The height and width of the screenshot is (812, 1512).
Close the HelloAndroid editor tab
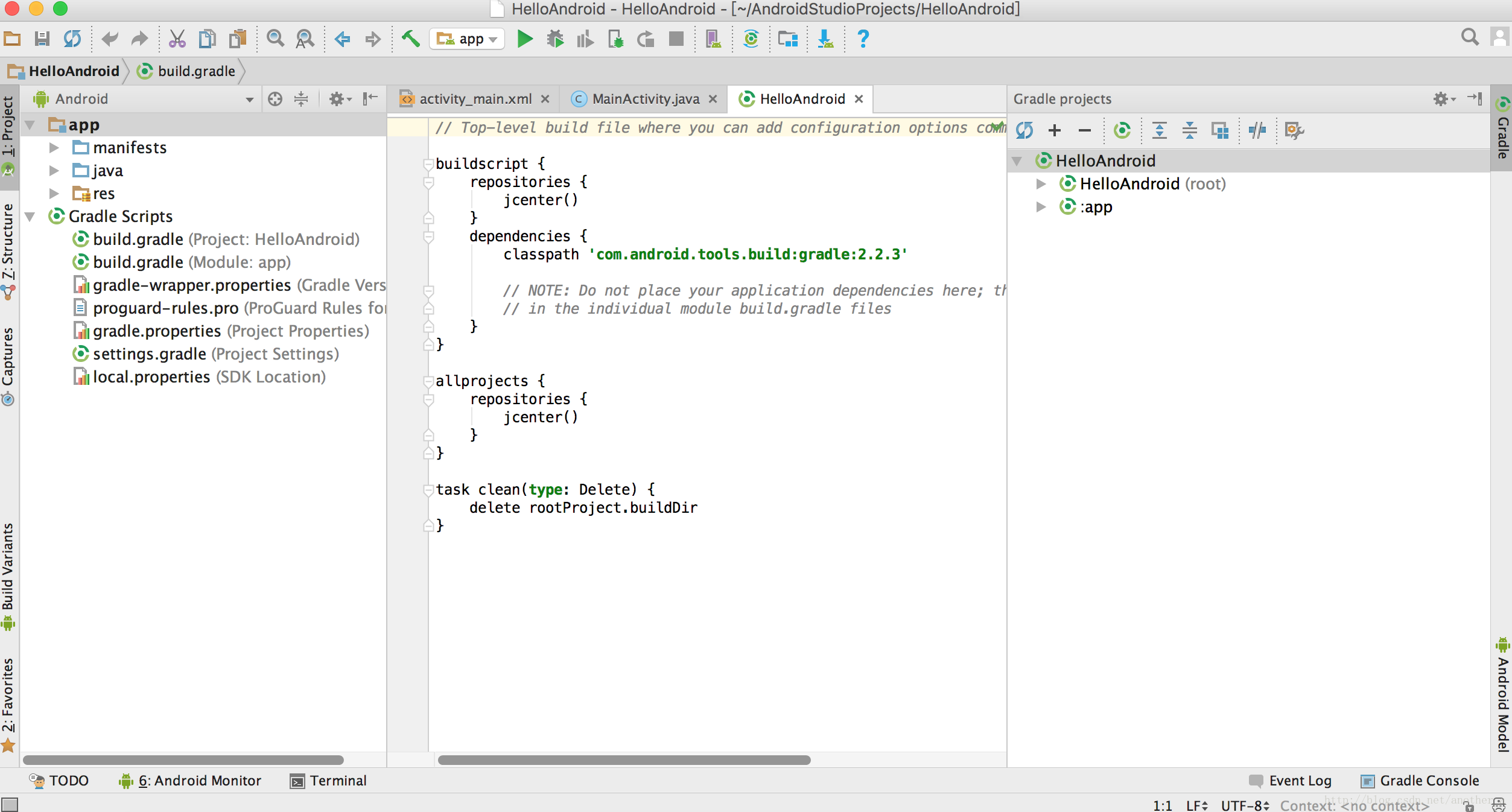click(x=859, y=99)
